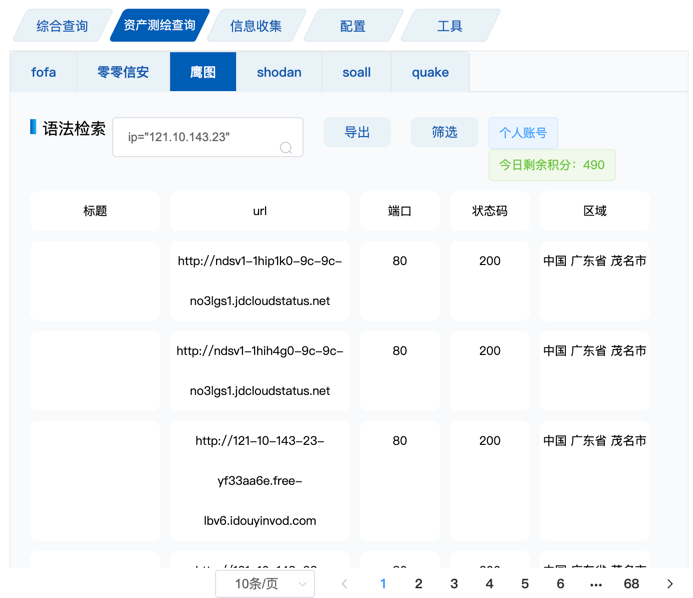
Task: Click the 端口 column header
Action: (x=400, y=211)
